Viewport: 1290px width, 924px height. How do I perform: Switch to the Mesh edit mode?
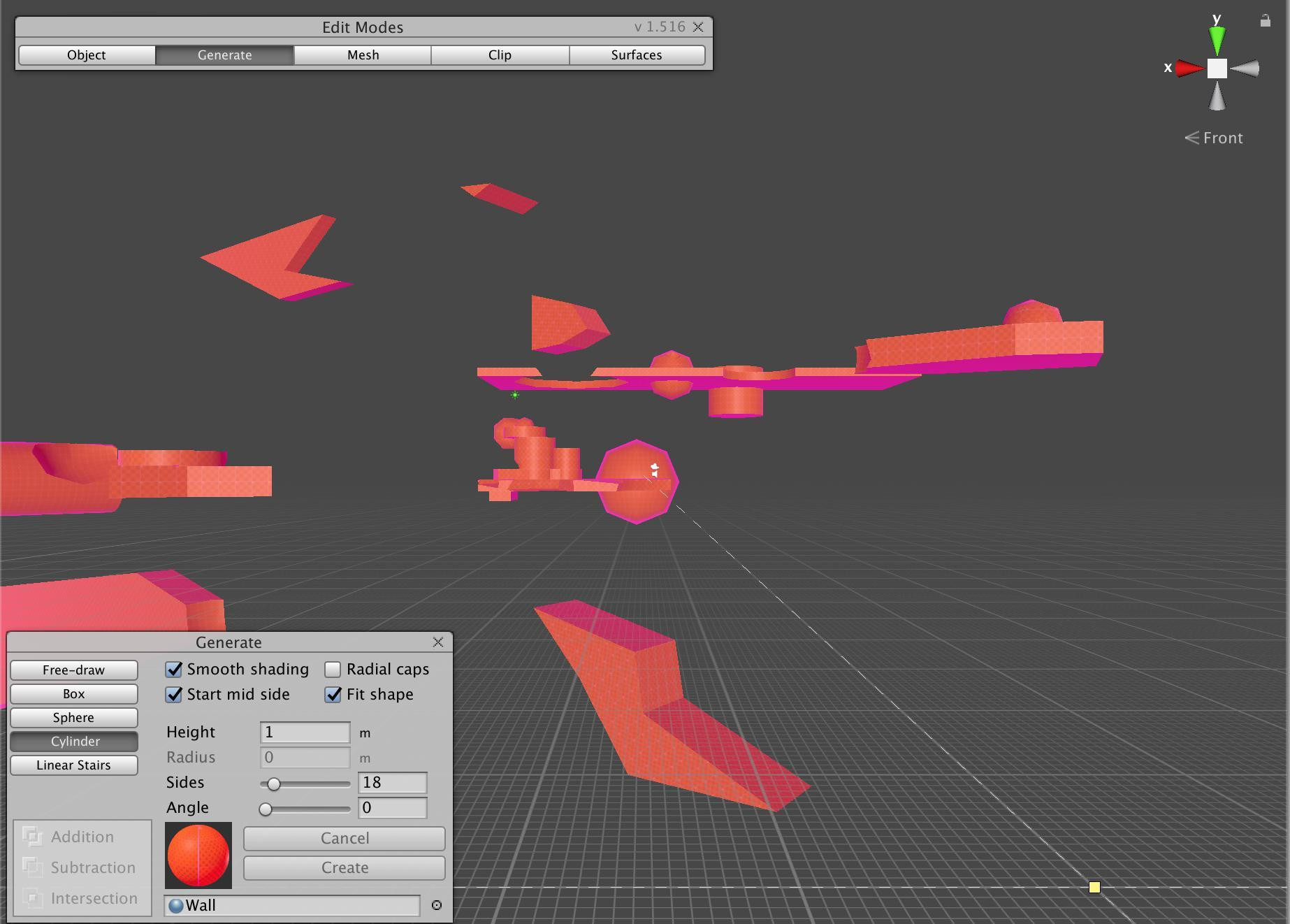(363, 55)
